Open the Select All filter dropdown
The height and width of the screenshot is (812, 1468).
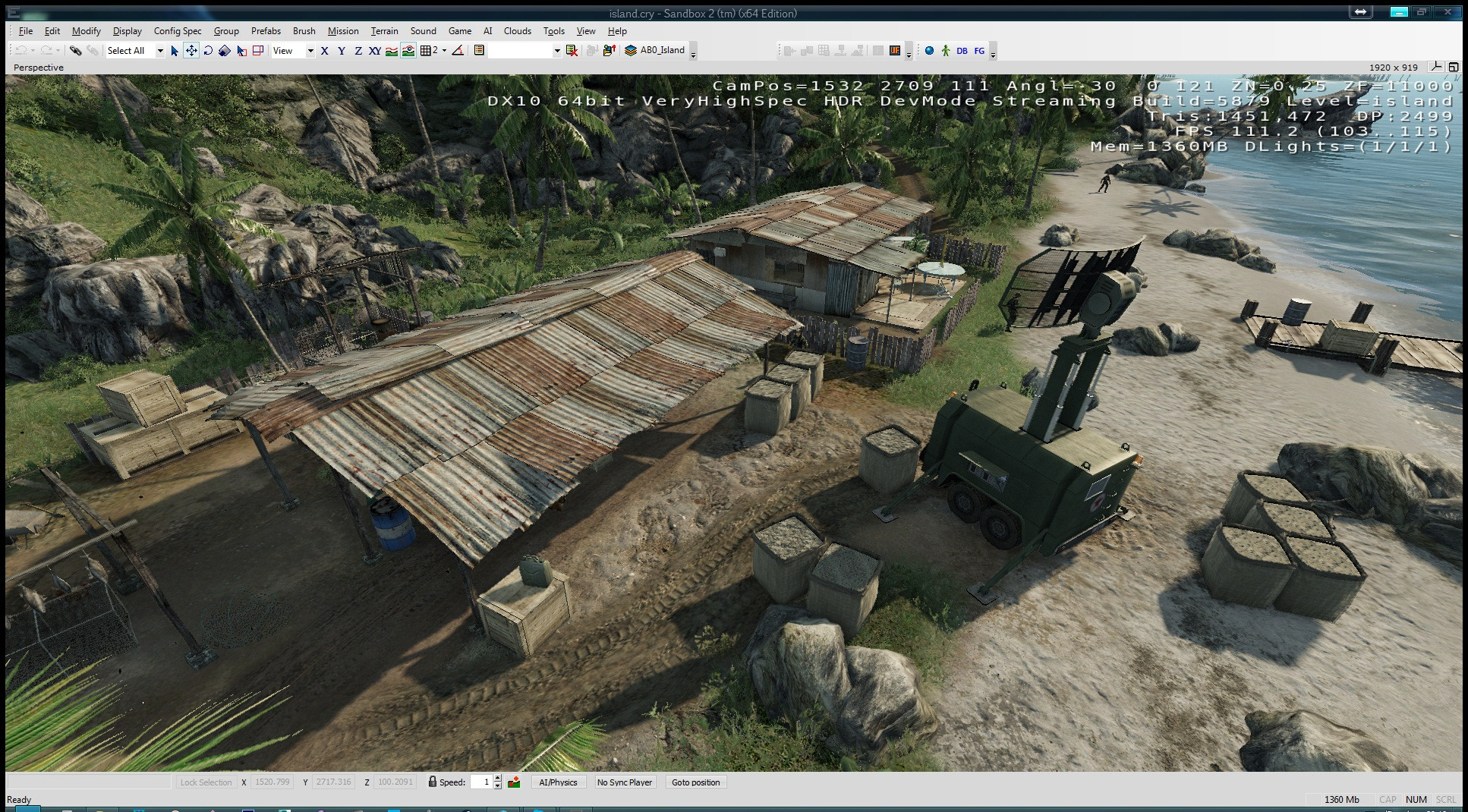click(160, 51)
